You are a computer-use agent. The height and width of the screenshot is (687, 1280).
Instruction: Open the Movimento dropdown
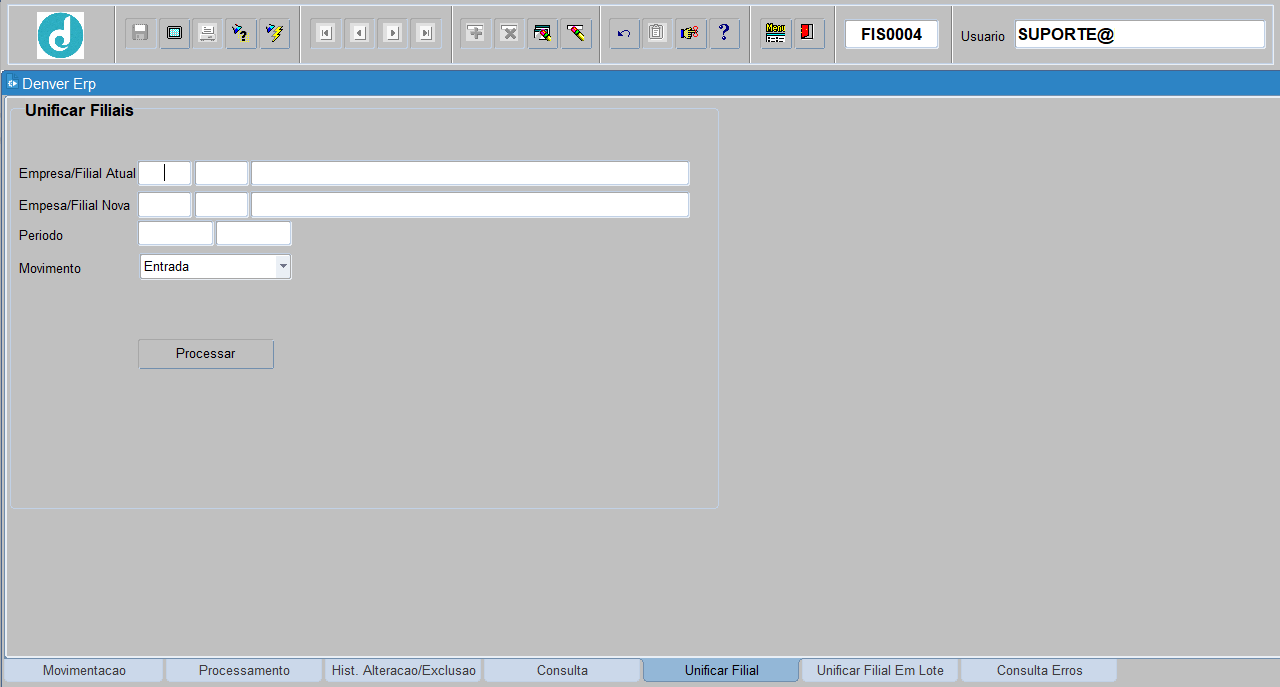[x=283, y=267]
